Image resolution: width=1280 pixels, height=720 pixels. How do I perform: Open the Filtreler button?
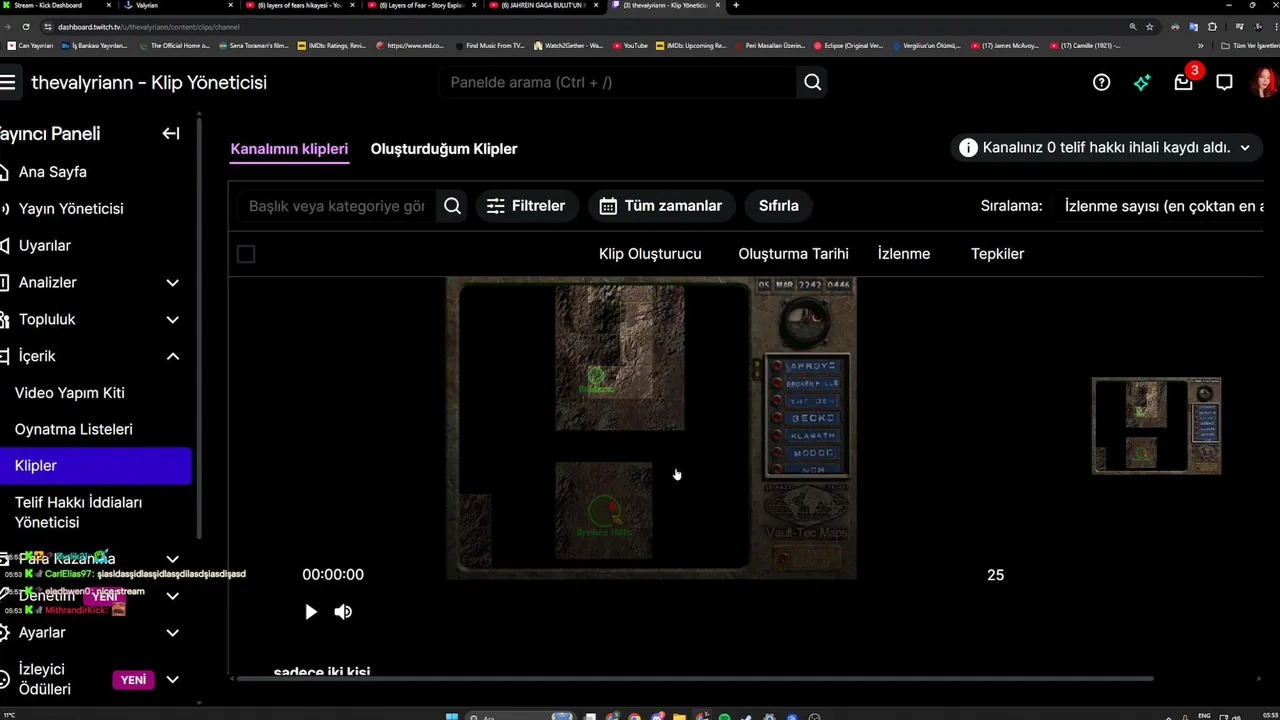click(x=526, y=206)
